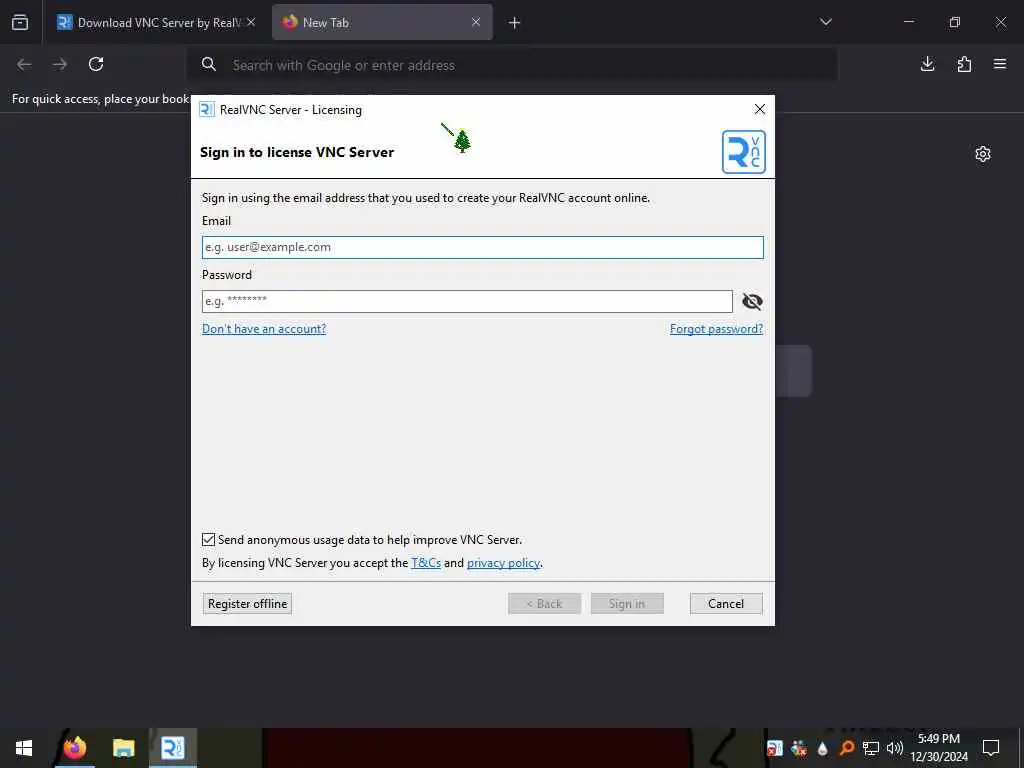1024x768 pixels.
Task: Open the privacy policy link
Action: click(x=503, y=562)
